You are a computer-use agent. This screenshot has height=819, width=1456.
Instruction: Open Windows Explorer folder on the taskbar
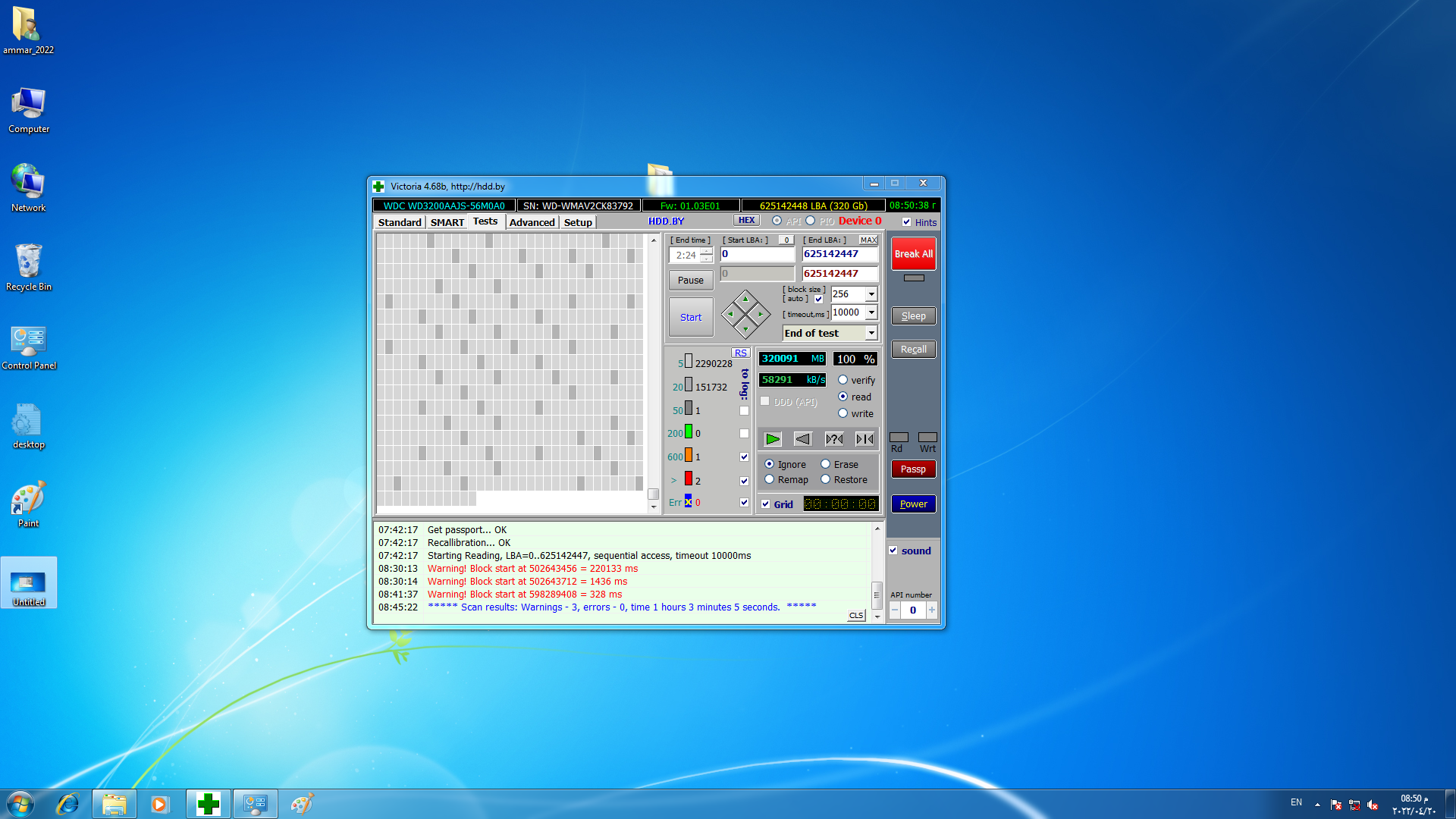(115, 804)
